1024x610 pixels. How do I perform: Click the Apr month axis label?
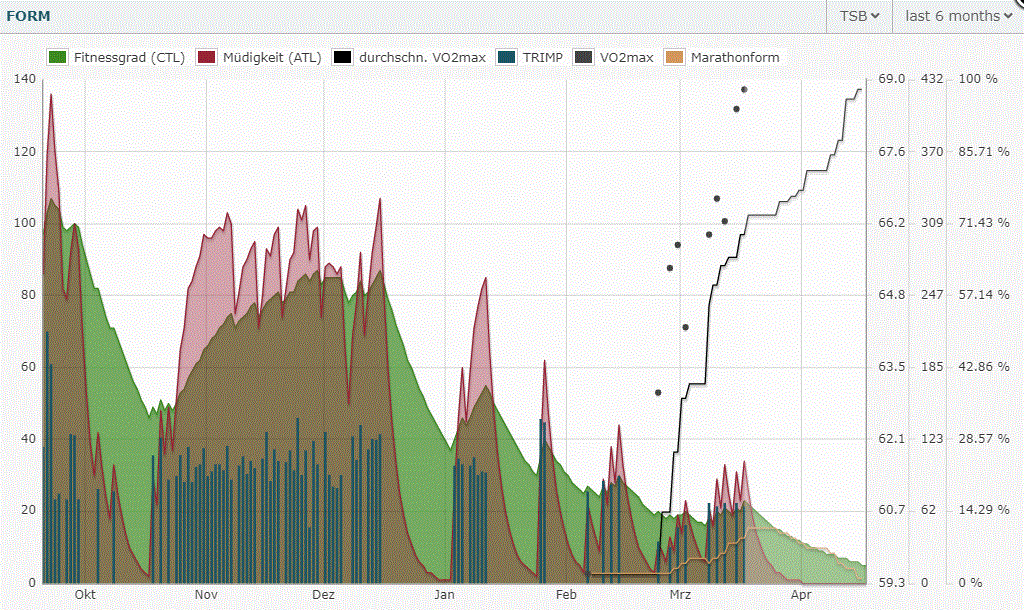click(x=801, y=594)
